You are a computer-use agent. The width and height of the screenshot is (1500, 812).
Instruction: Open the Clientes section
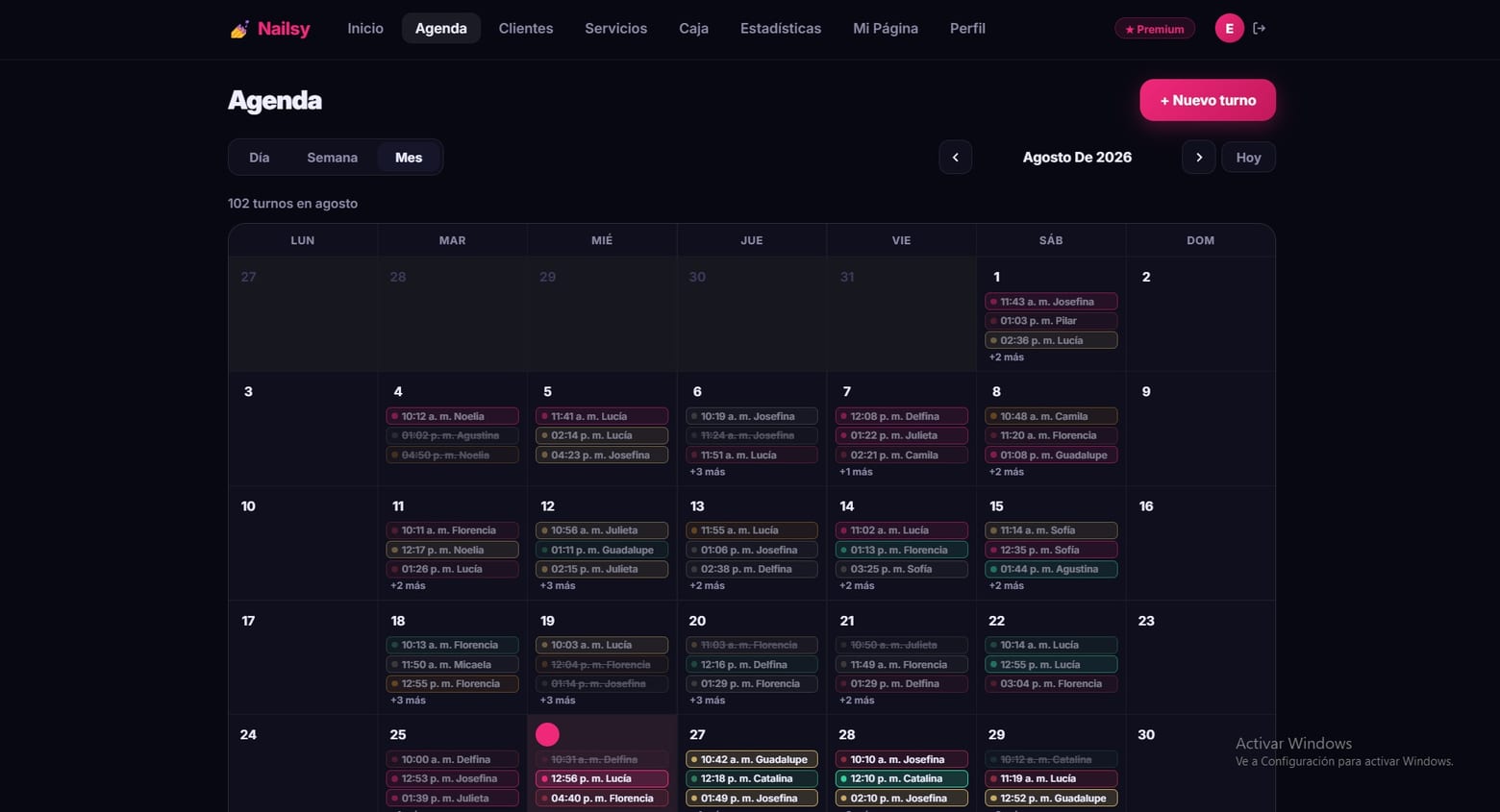[526, 29]
